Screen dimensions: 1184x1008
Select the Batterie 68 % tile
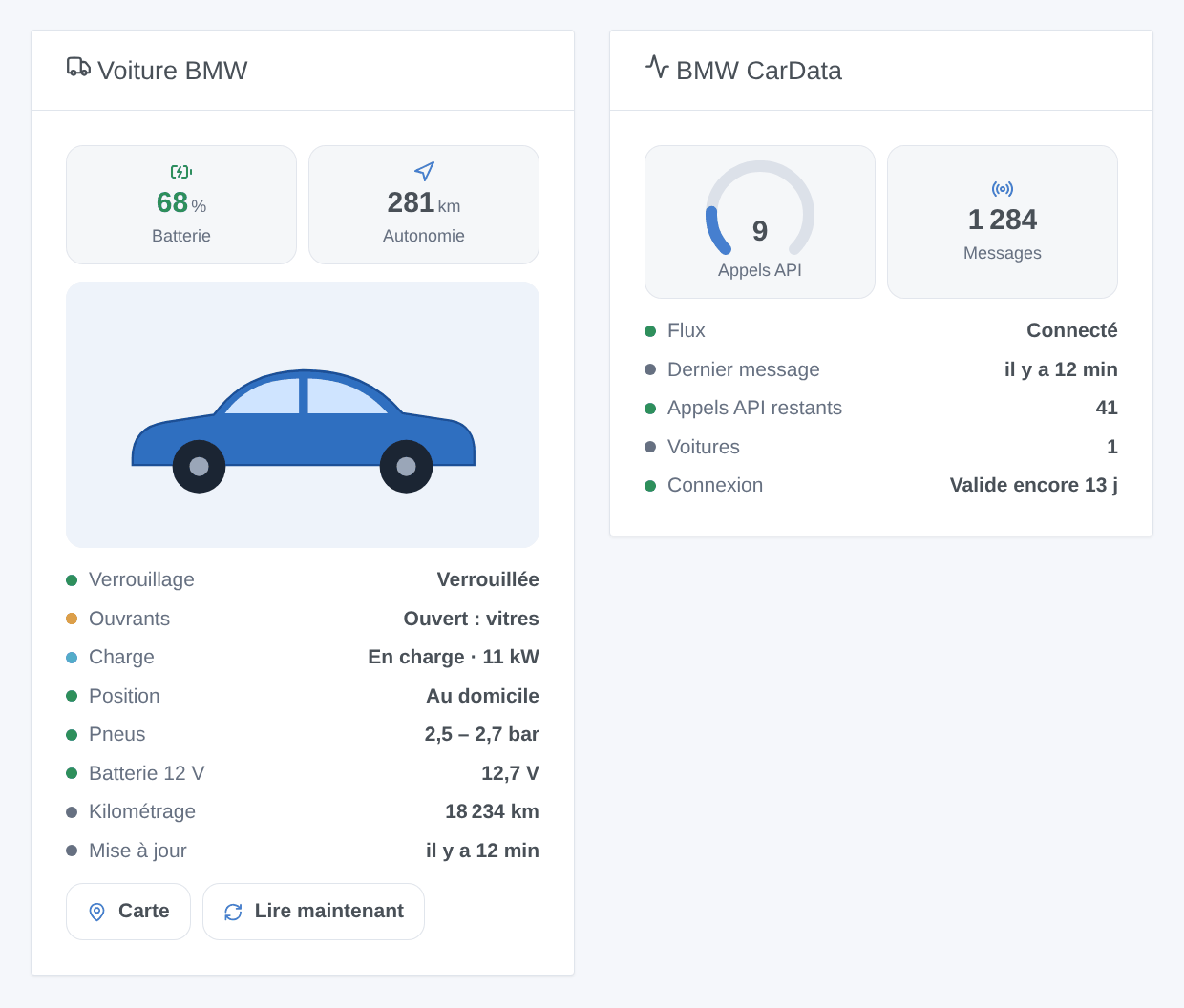(x=181, y=204)
